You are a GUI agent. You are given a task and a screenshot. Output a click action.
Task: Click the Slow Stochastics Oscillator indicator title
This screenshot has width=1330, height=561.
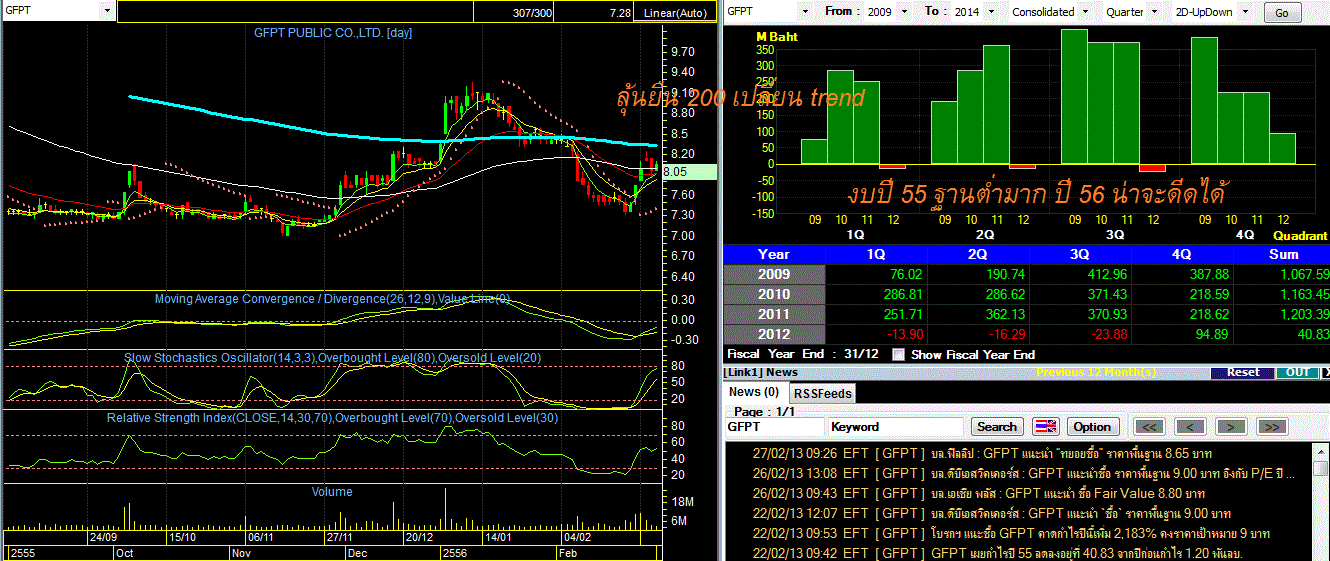331,357
